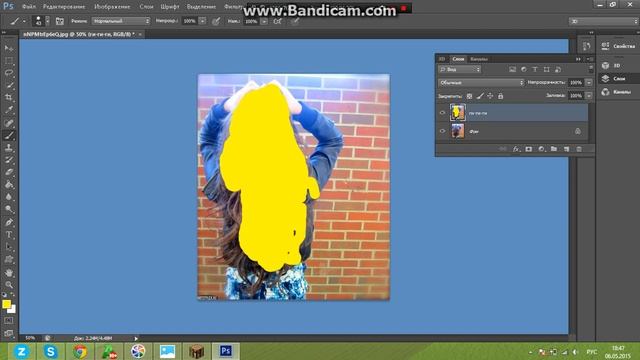Open the Слои menu
Screen dimensions: 640x360
pyautogui.click(x=146, y=7)
